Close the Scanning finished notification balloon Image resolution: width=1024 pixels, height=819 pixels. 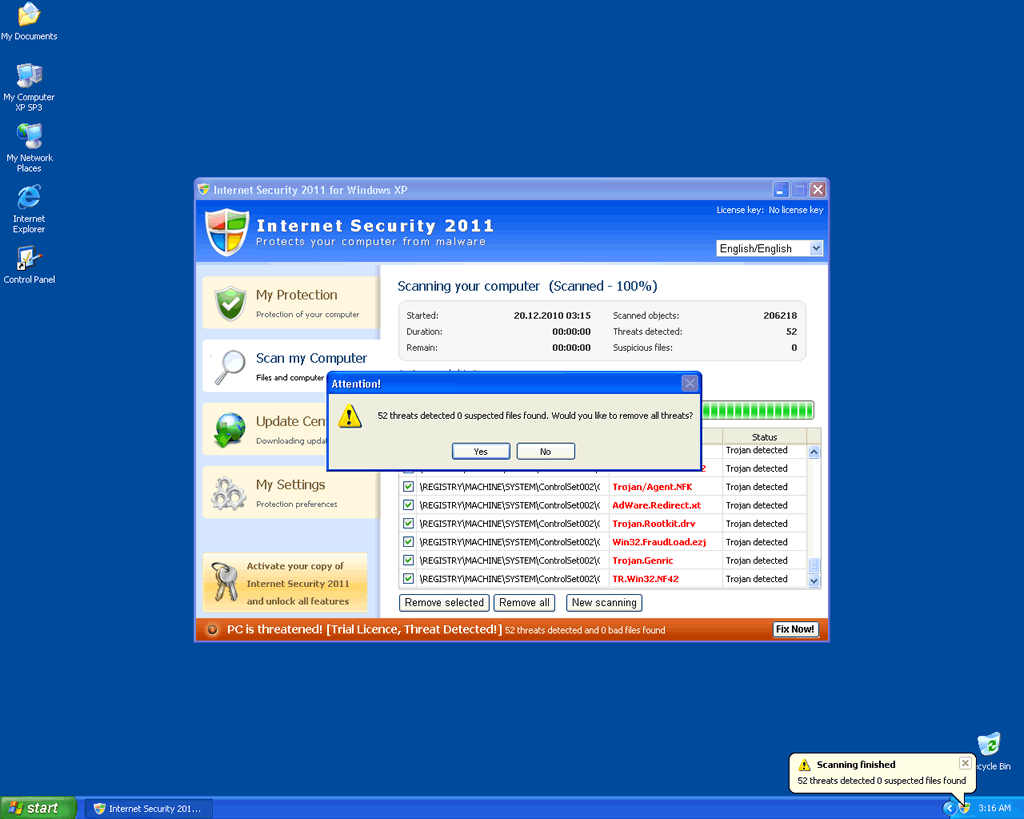[x=965, y=763]
